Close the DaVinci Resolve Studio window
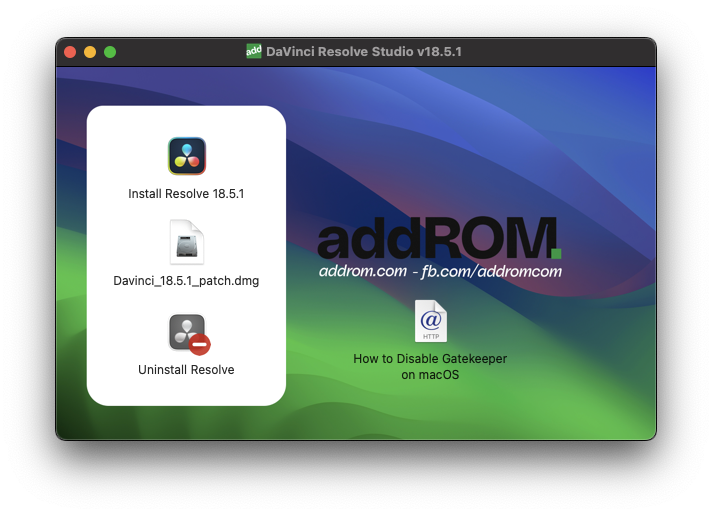Screen dimensions: 712x514 pyautogui.click(x=70, y=52)
